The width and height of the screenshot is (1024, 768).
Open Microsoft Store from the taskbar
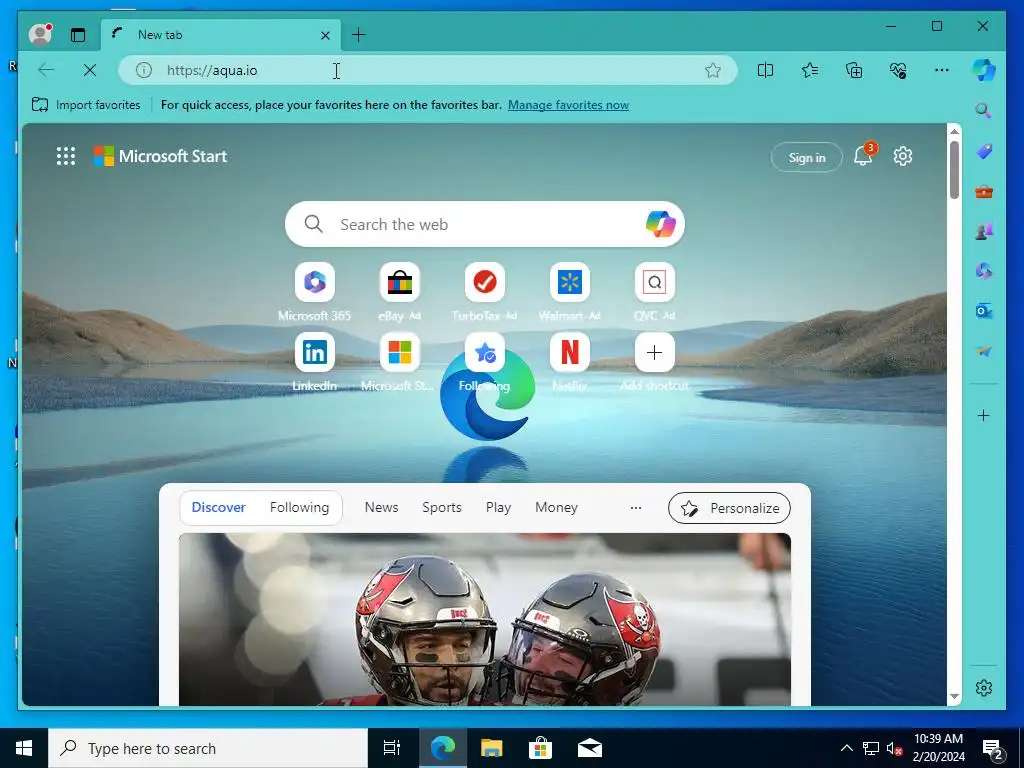tap(540, 748)
